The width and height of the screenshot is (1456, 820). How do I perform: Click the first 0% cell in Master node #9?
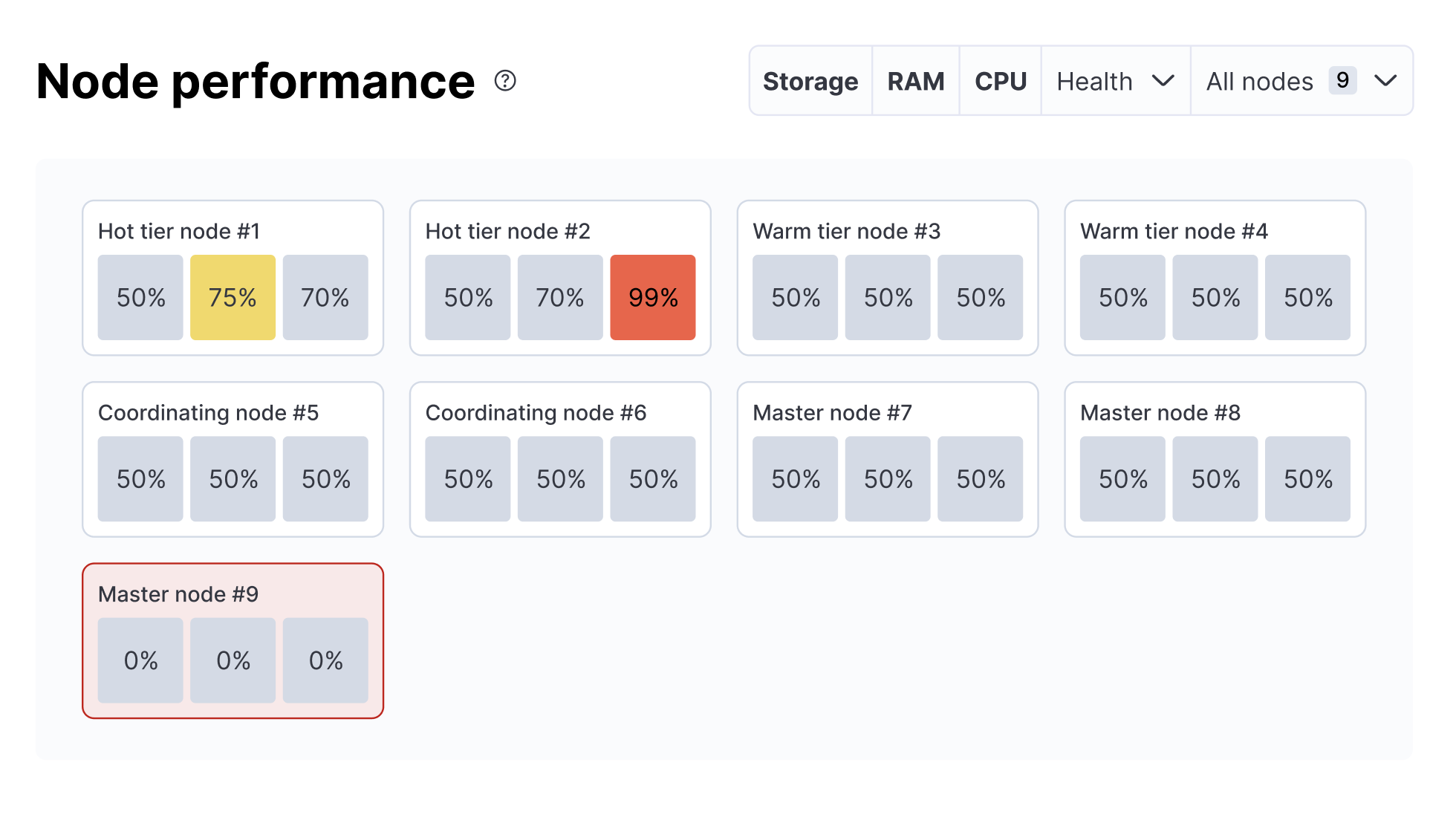pos(140,660)
